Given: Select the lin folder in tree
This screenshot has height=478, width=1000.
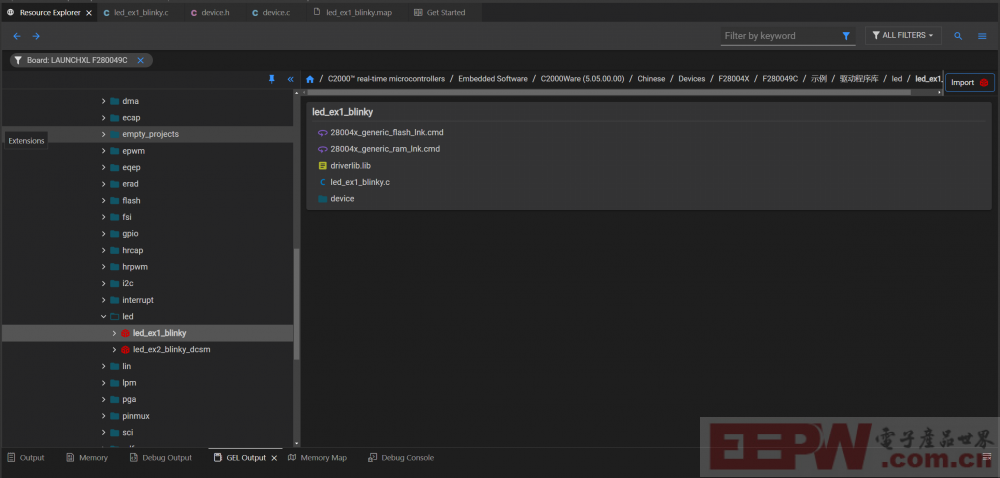Looking at the screenshot, I should (126, 366).
